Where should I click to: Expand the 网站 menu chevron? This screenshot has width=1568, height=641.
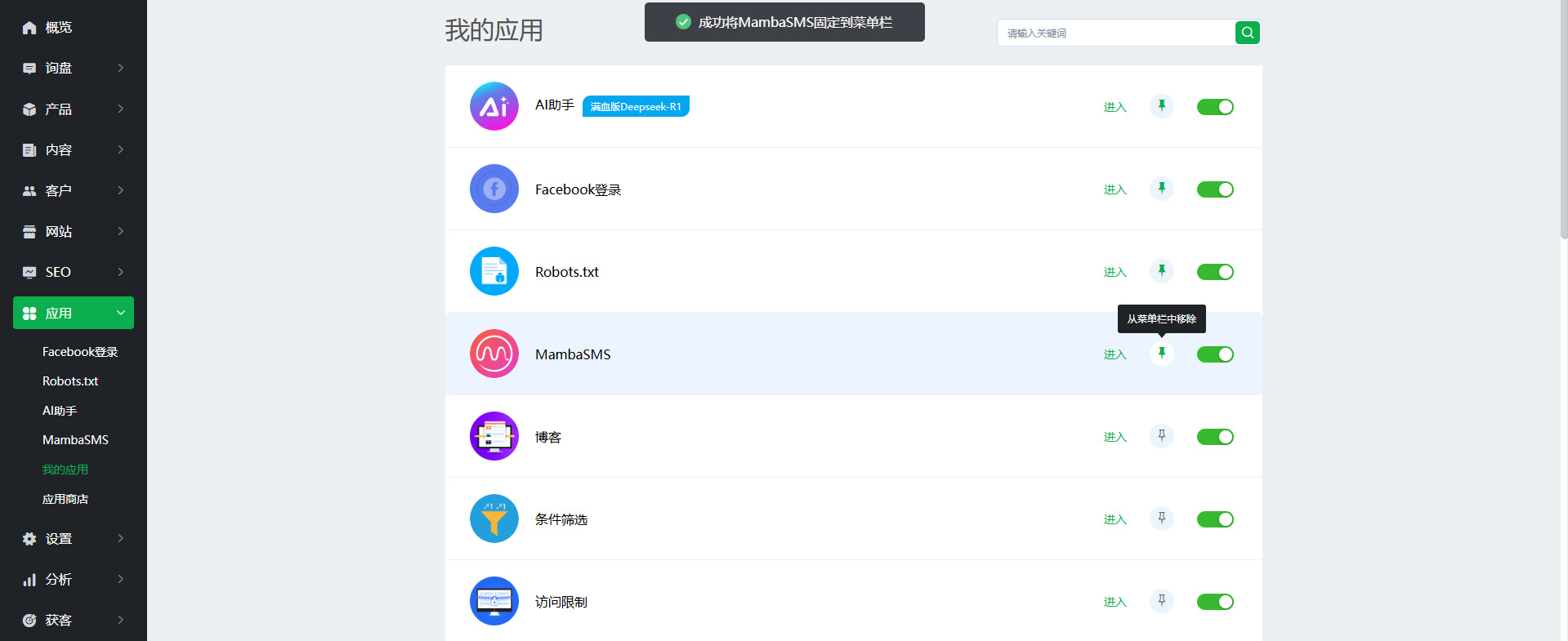point(121,231)
